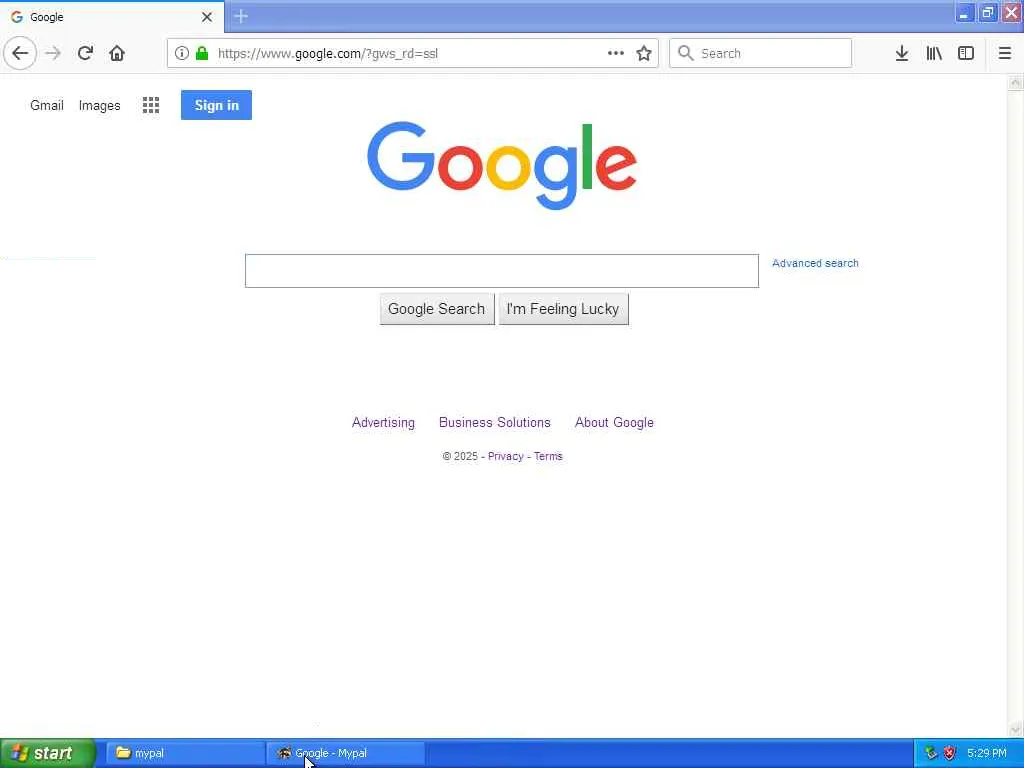This screenshot has width=1024, height=768.
Task: Open About Google link
Action: [x=614, y=423]
